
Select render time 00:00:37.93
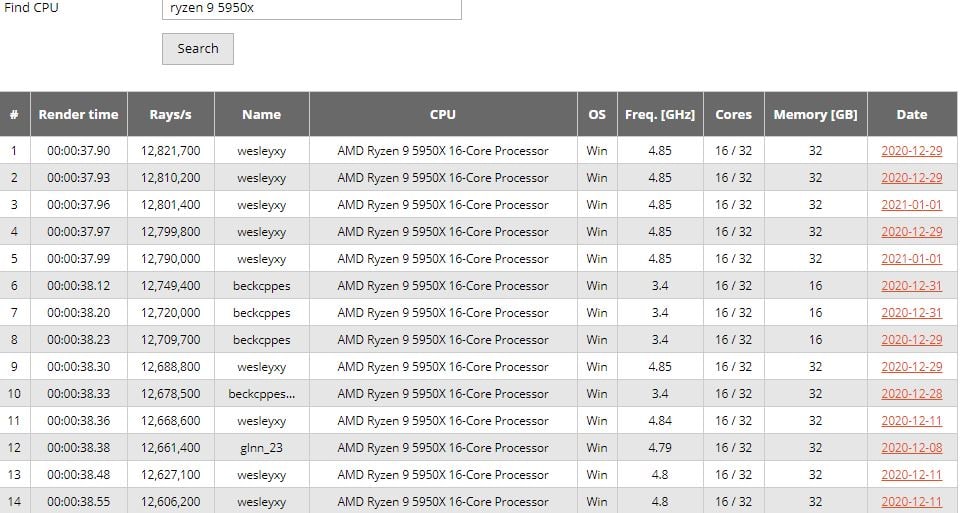tap(78, 178)
